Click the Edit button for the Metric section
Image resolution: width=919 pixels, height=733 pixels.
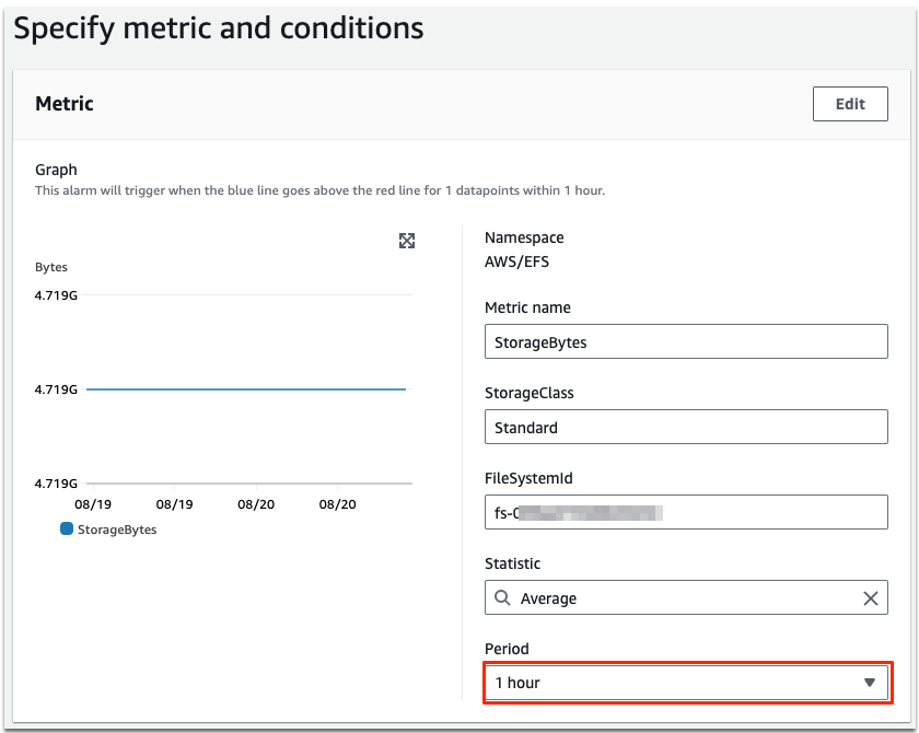point(849,103)
